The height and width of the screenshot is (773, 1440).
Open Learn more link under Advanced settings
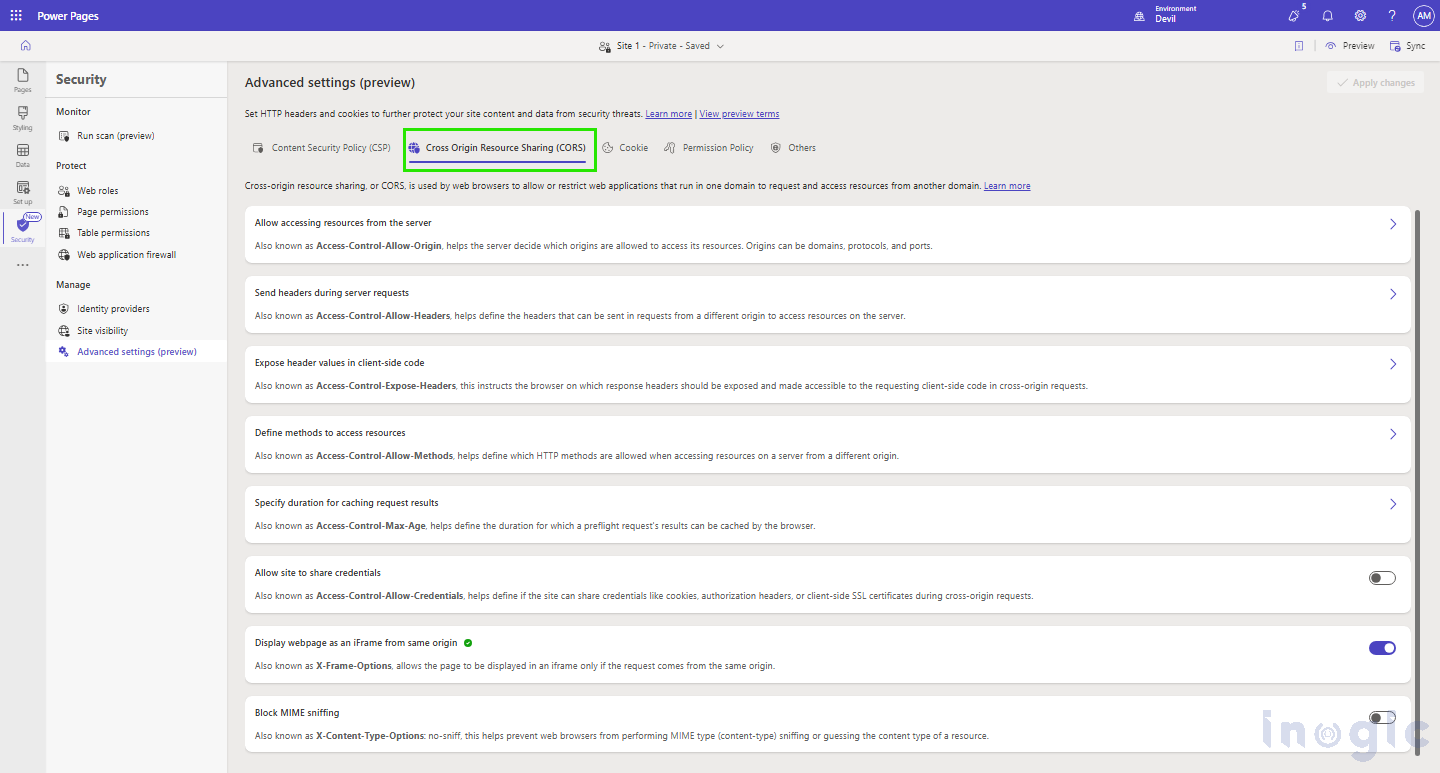pos(668,114)
